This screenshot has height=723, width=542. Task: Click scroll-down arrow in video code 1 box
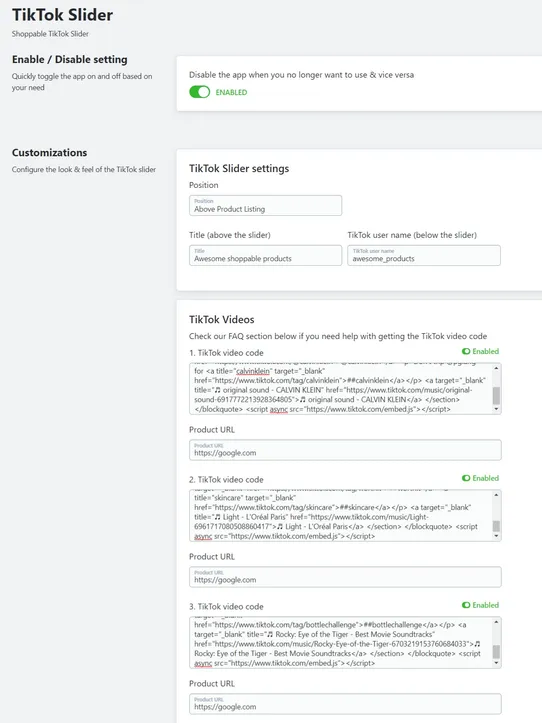pyautogui.click(x=496, y=409)
